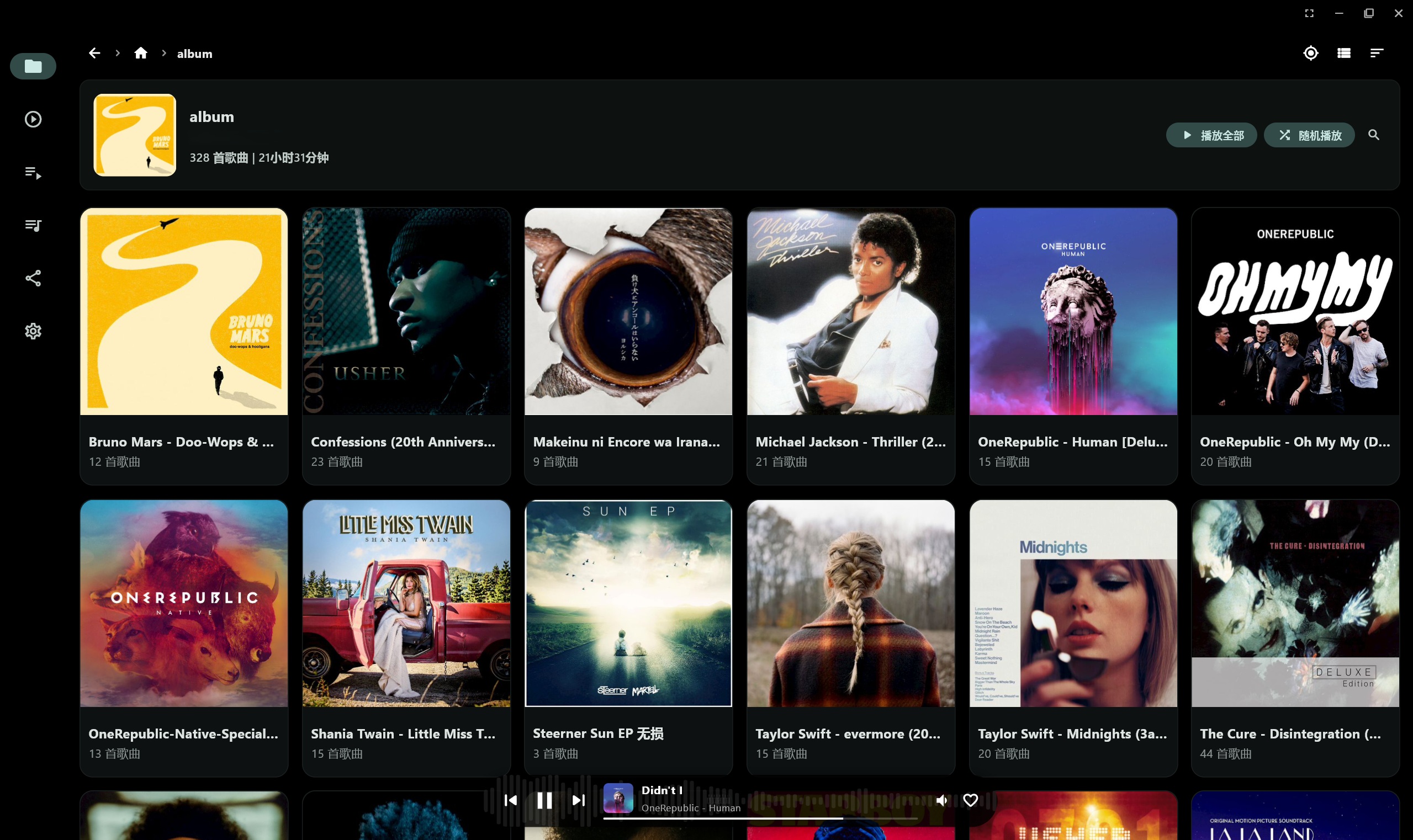
Task: Open the playlists sidebar icon
Action: 33,225
